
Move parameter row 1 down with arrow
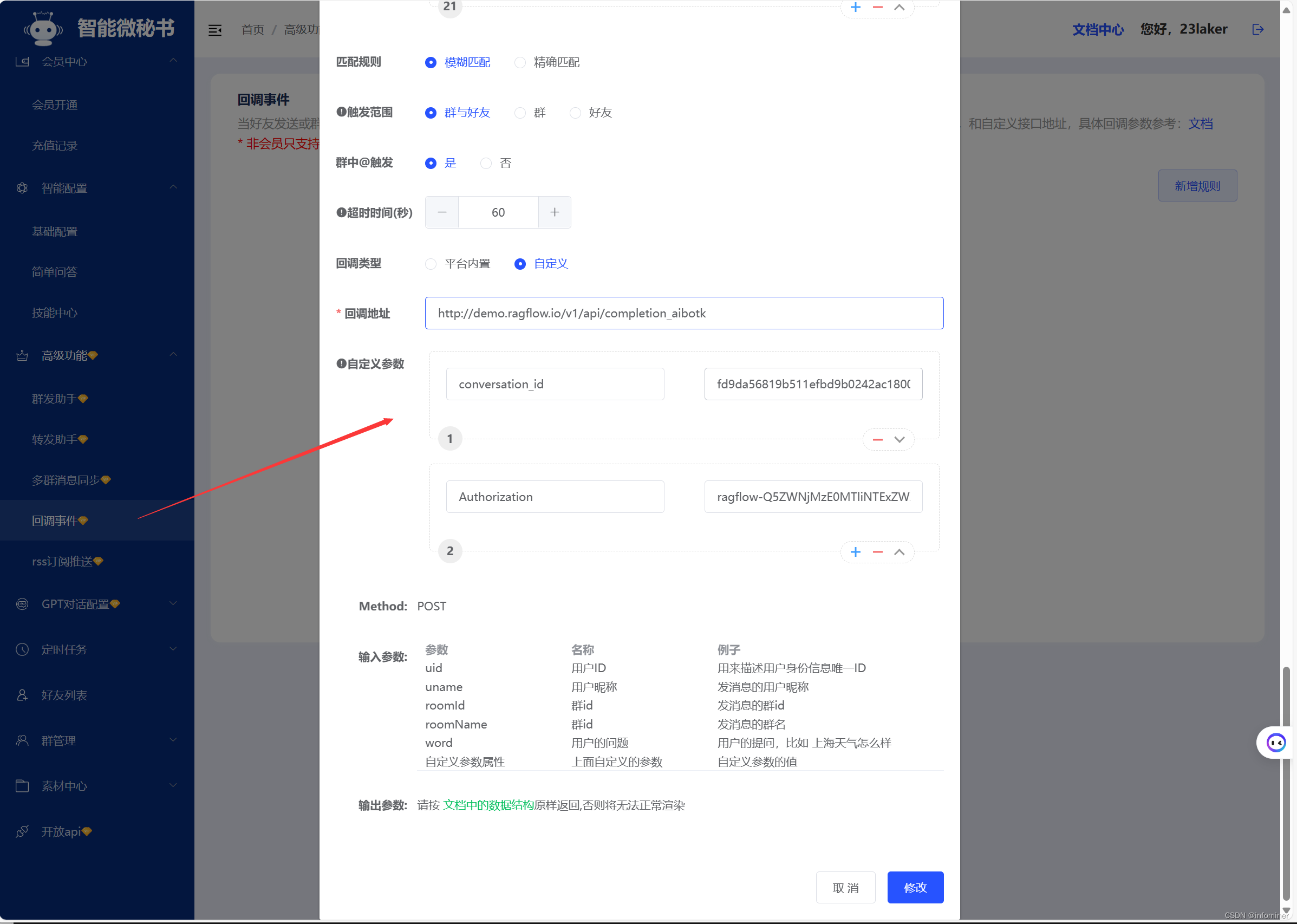point(899,439)
